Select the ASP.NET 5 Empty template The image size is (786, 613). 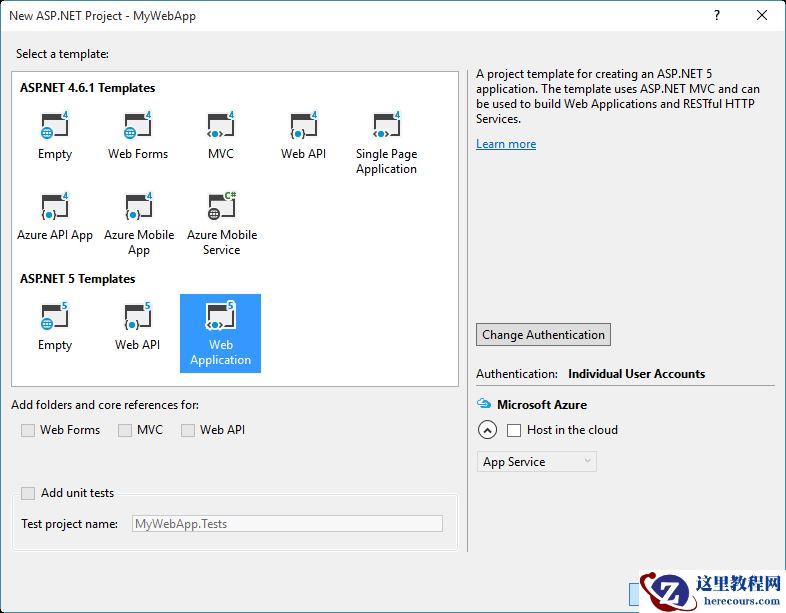pos(55,327)
